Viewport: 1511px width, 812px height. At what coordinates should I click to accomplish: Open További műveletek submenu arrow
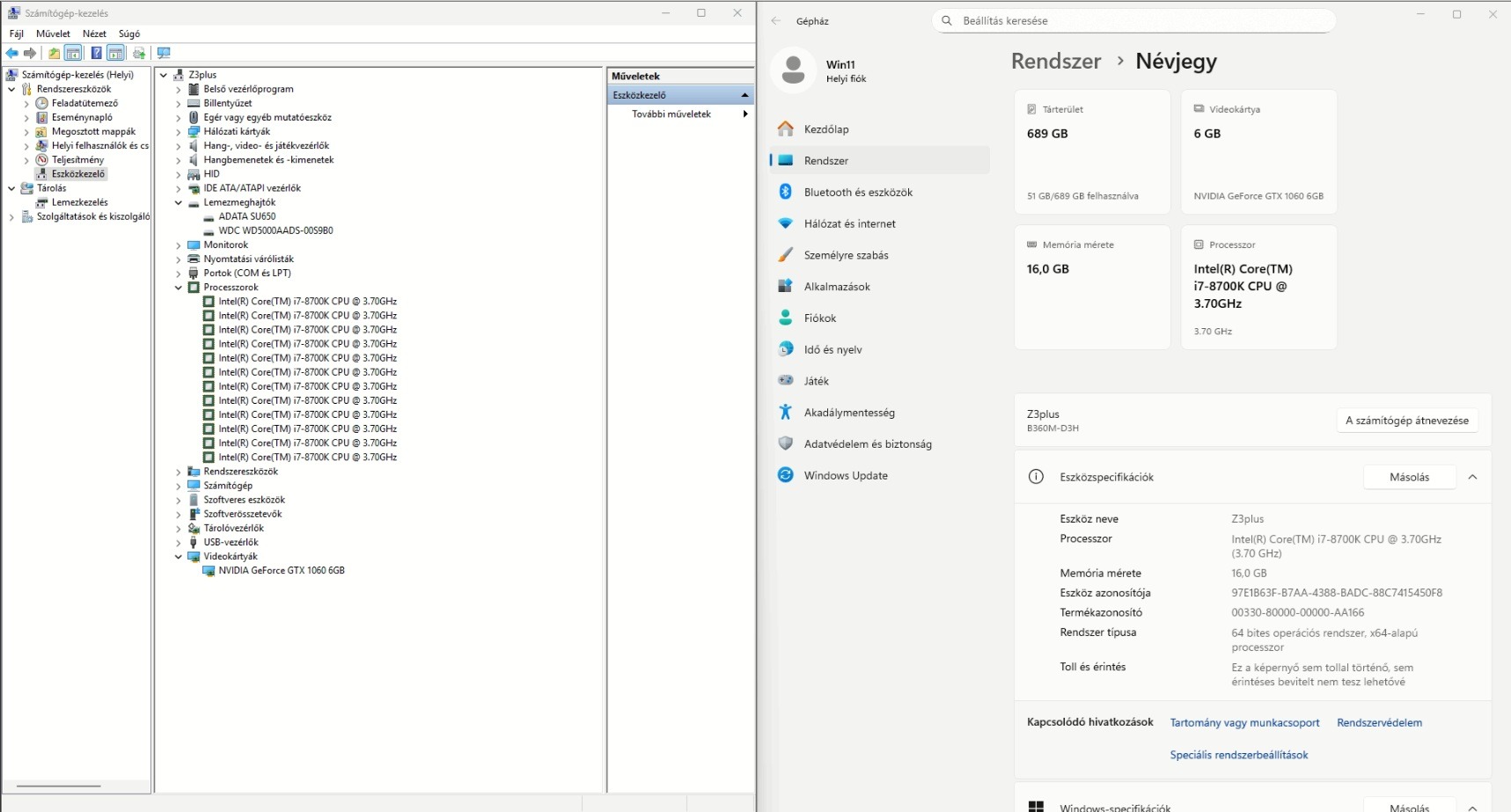[x=744, y=114]
